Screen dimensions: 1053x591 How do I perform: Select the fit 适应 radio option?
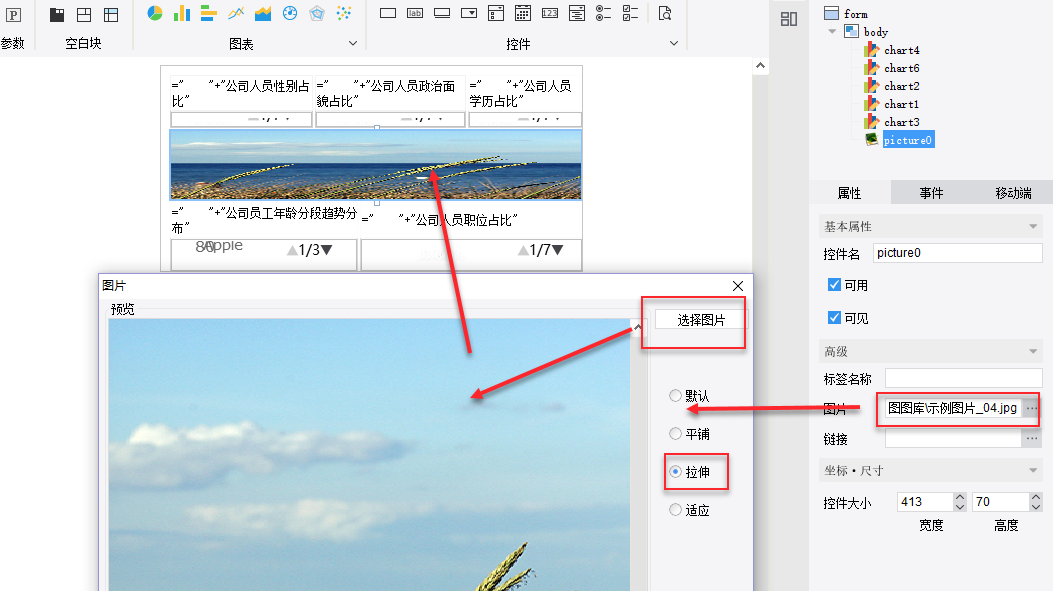point(676,510)
